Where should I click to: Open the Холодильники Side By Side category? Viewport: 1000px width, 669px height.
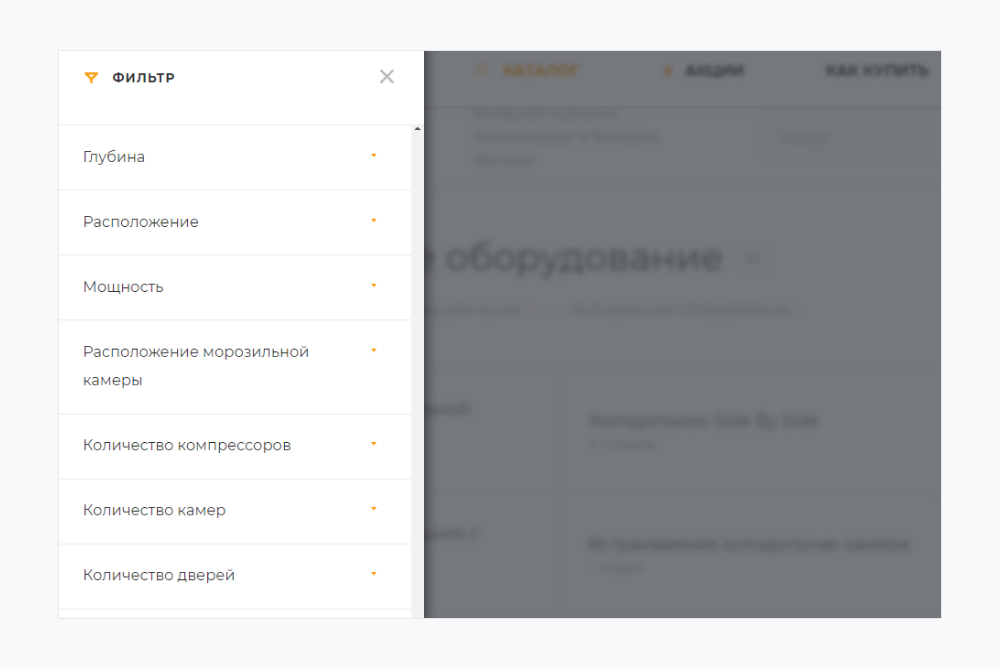tap(703, 421)
